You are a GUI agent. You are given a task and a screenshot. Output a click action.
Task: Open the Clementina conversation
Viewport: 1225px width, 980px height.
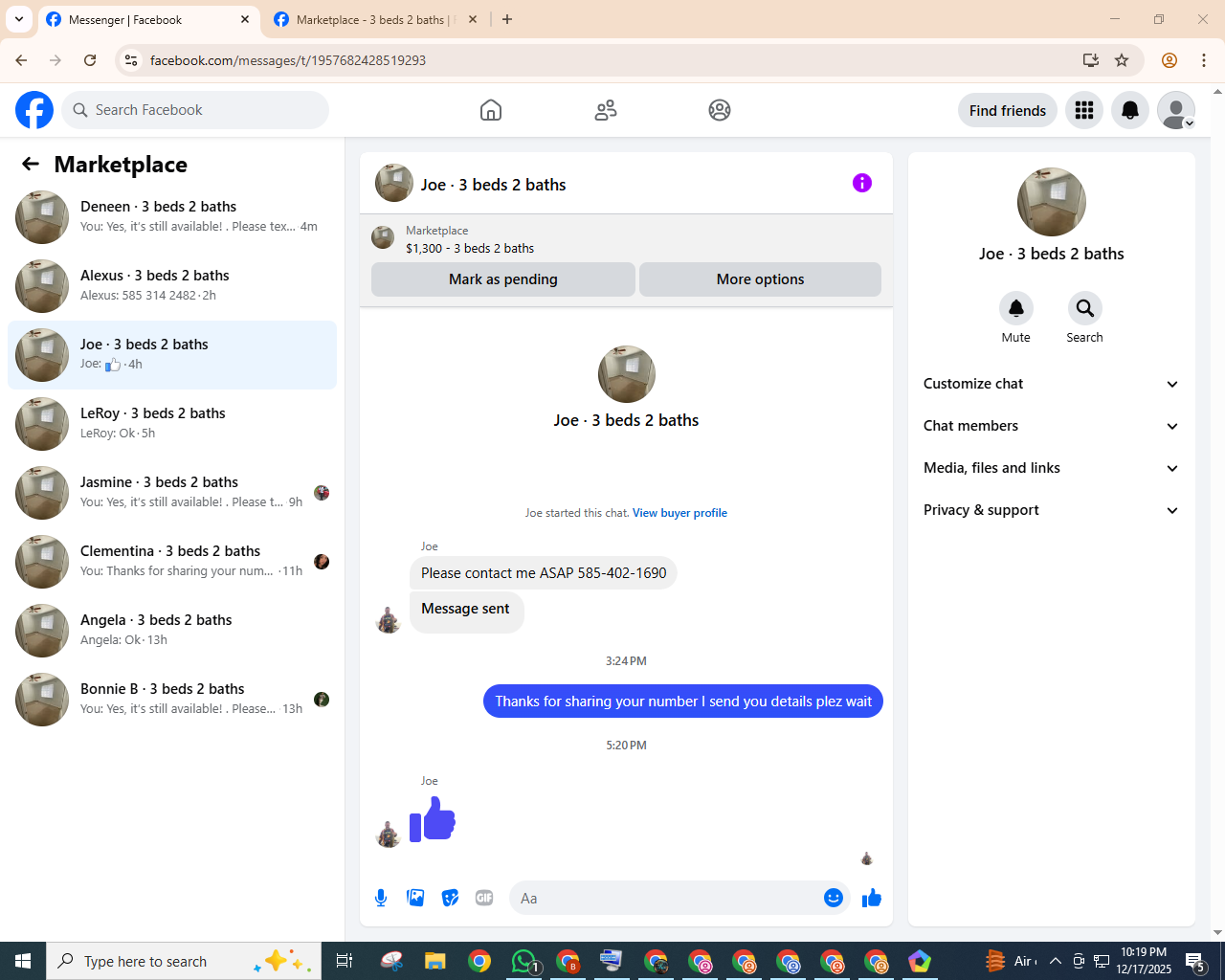point(172,562)
